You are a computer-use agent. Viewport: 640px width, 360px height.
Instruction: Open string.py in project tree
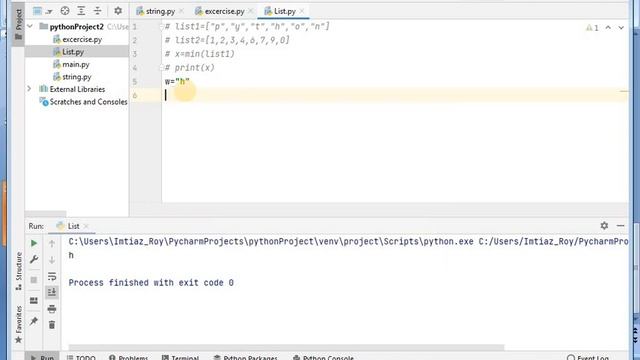(x=72, y=77)
